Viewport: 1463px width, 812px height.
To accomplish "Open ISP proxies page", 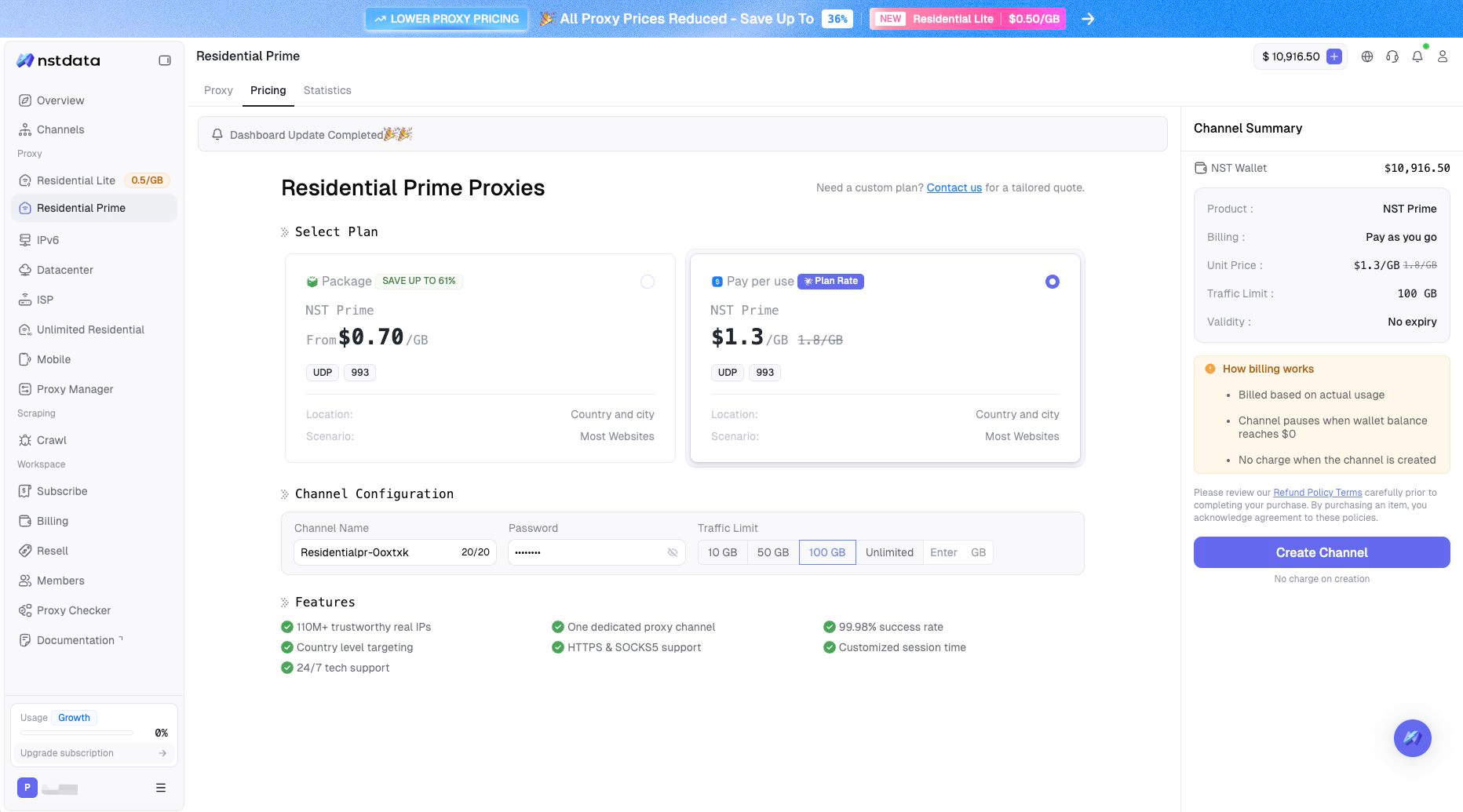I will pyautogui.click(x=94, y=300).
